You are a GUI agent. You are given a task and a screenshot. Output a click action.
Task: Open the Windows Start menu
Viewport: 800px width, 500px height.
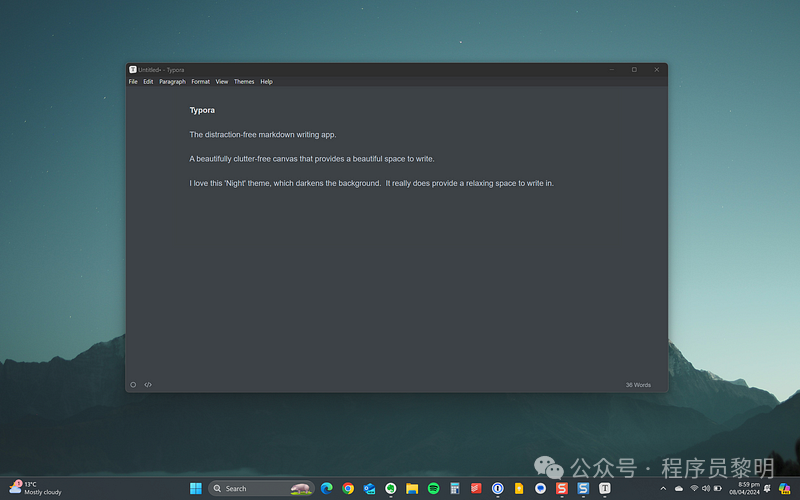tap(196, 488)
